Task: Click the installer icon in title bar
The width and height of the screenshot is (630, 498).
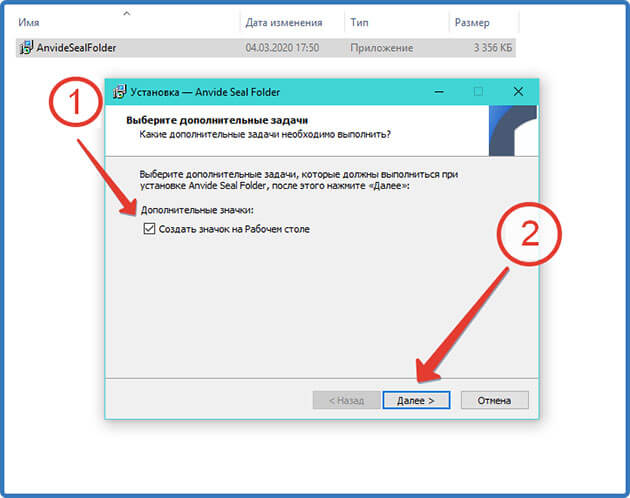Action: tap(119, 92)
